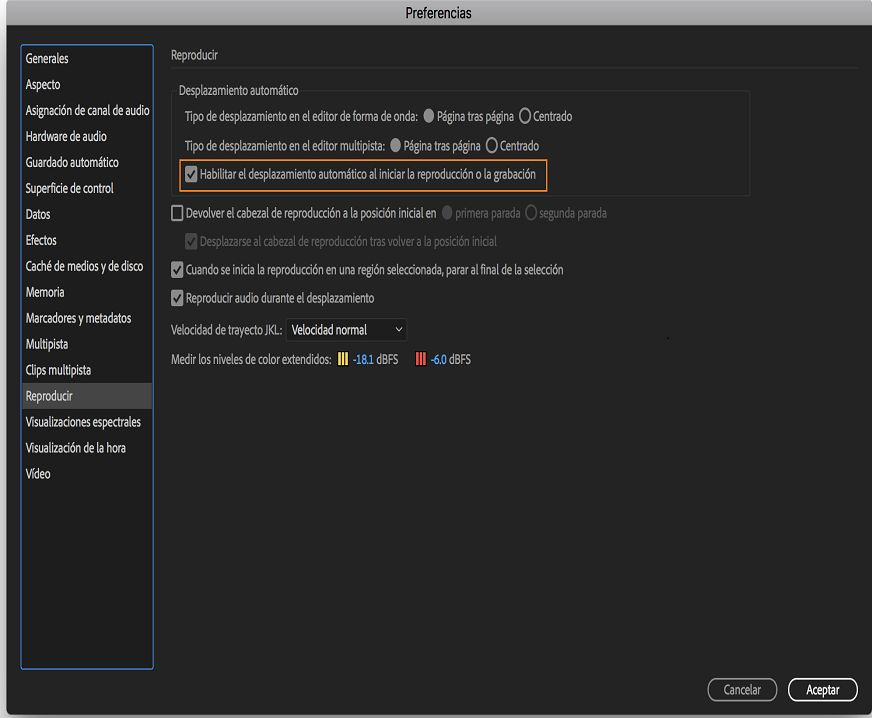This screenshot has height=718, width=872.
Task: Open "Caché de medios y de disco" settings
Action: tap(82, 266)
